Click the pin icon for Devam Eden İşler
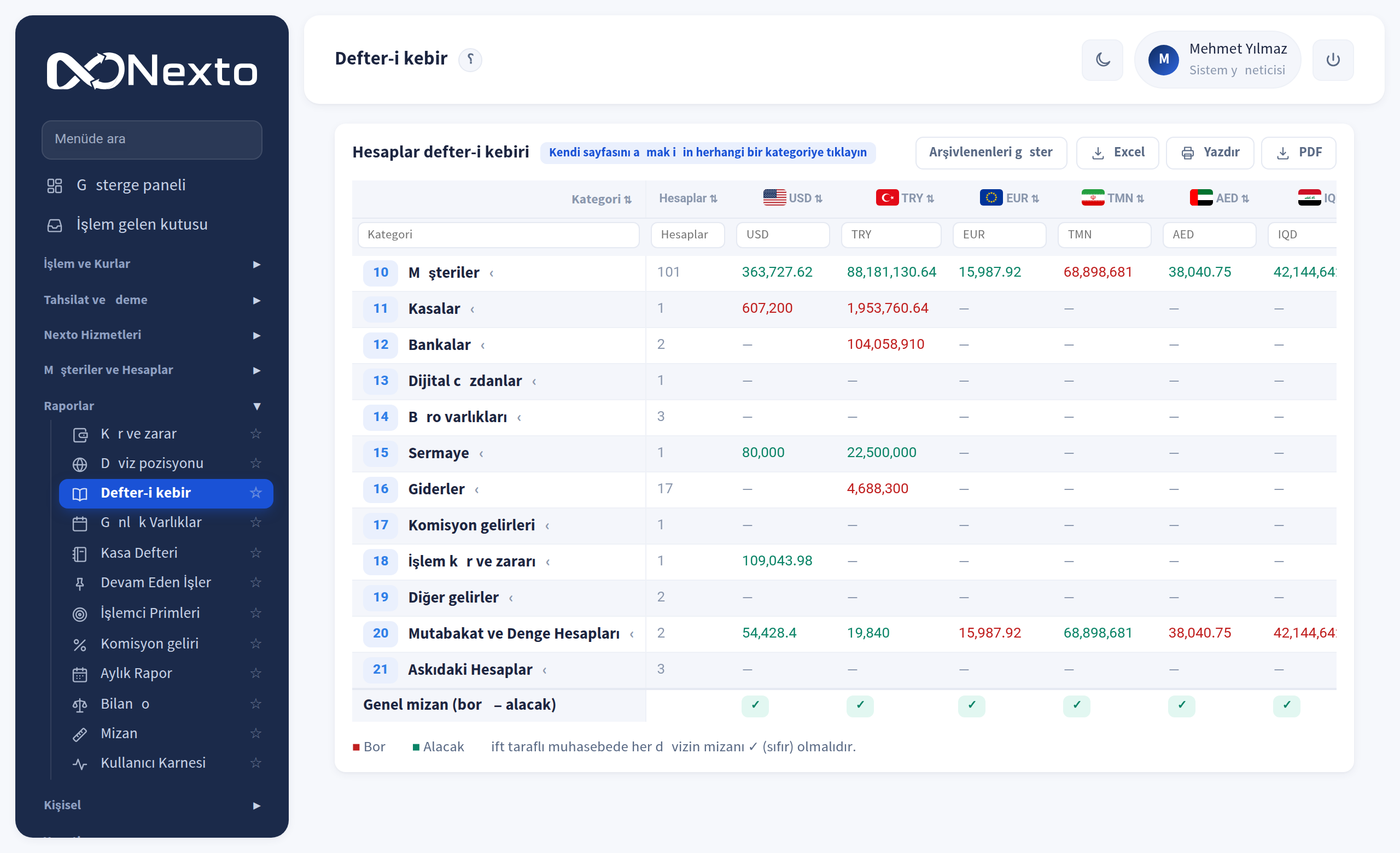The width and height of the screenshot is (1400, 853). click(x=80, y=583)
